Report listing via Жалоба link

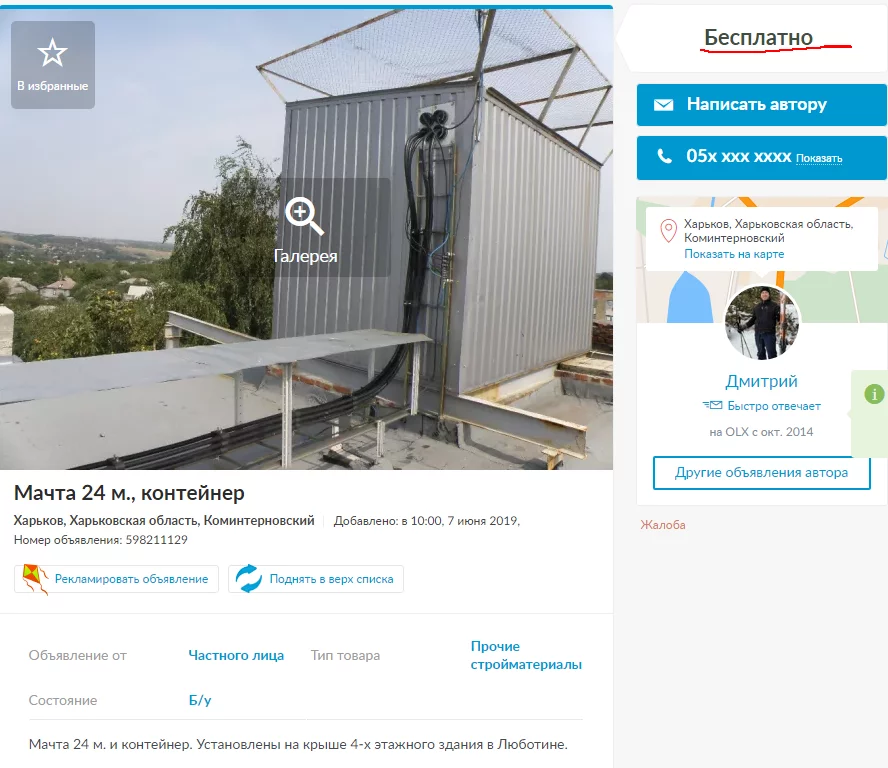(x=663, y=525)
